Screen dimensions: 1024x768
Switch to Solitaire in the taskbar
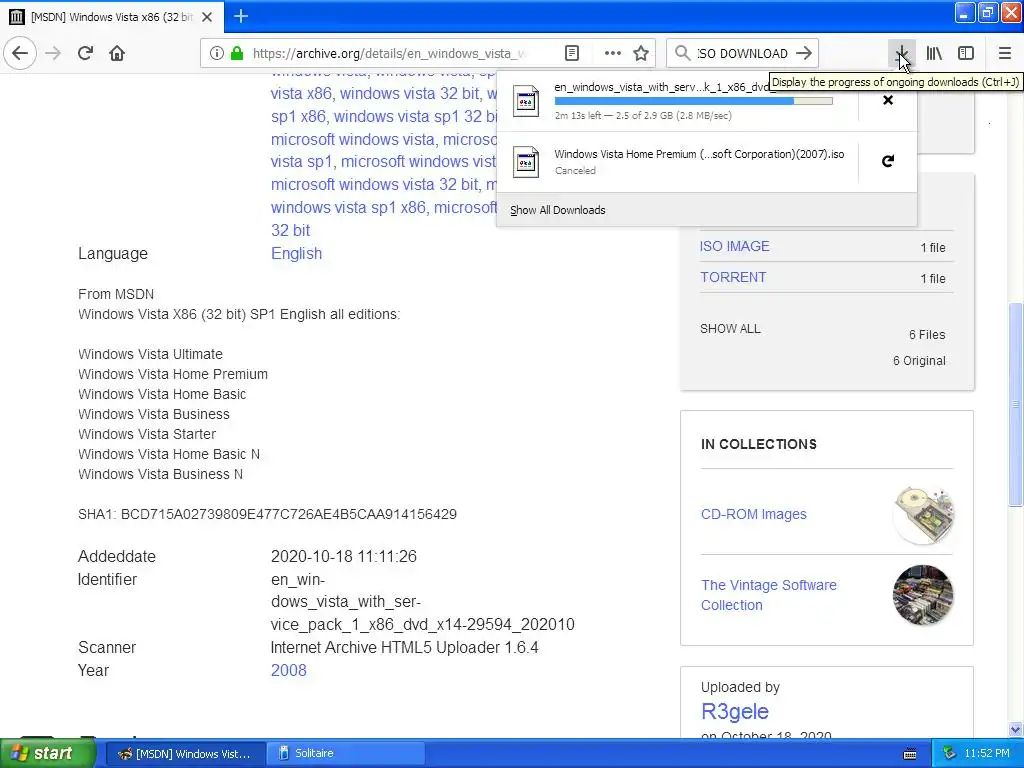click(346, 753)
